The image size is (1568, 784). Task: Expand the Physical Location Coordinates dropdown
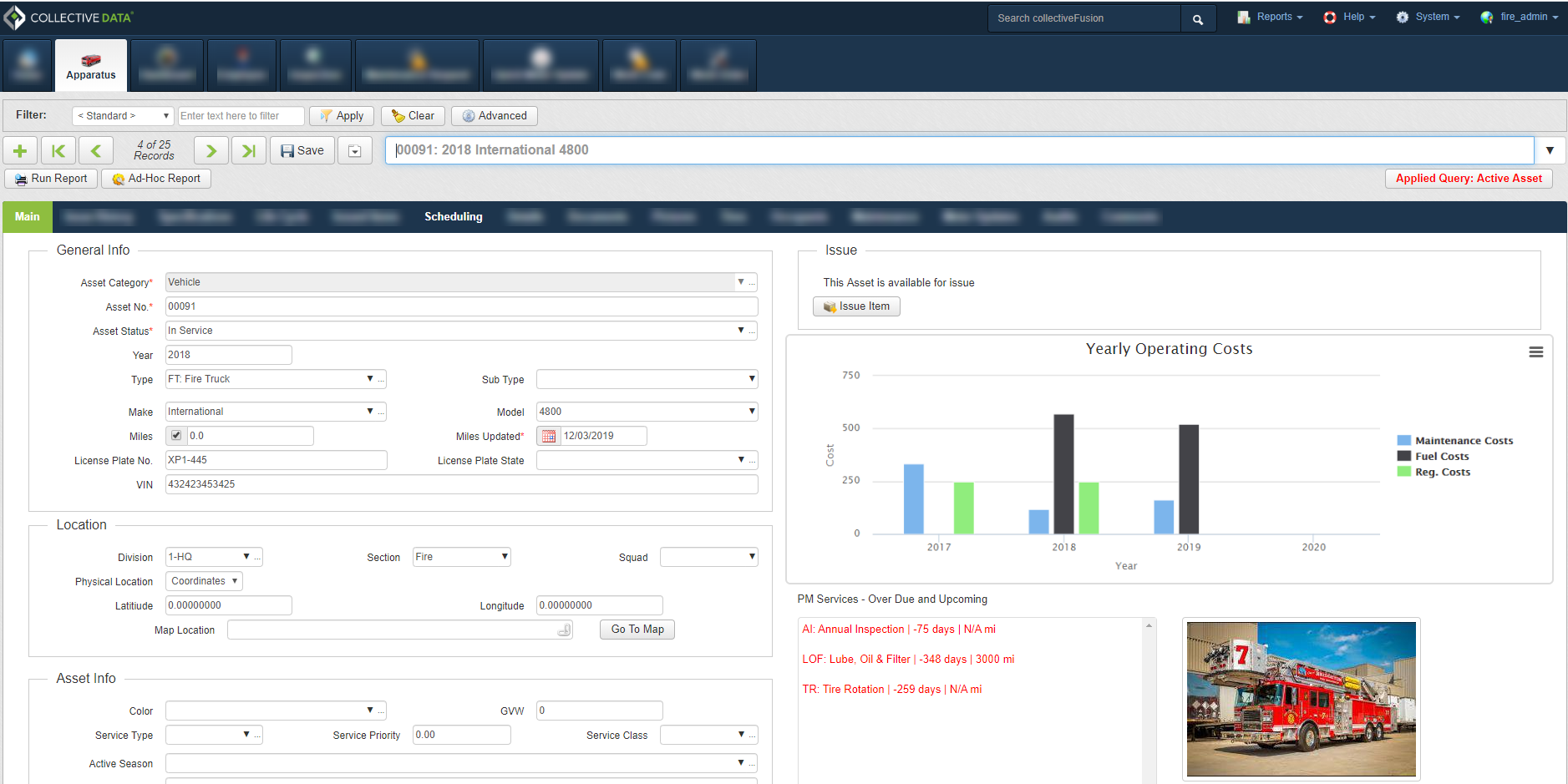click(205, 581)
